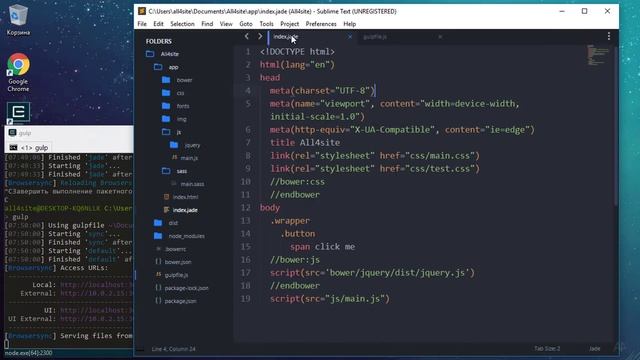Place cursor on the 'title All4site' line

[305, 142]
